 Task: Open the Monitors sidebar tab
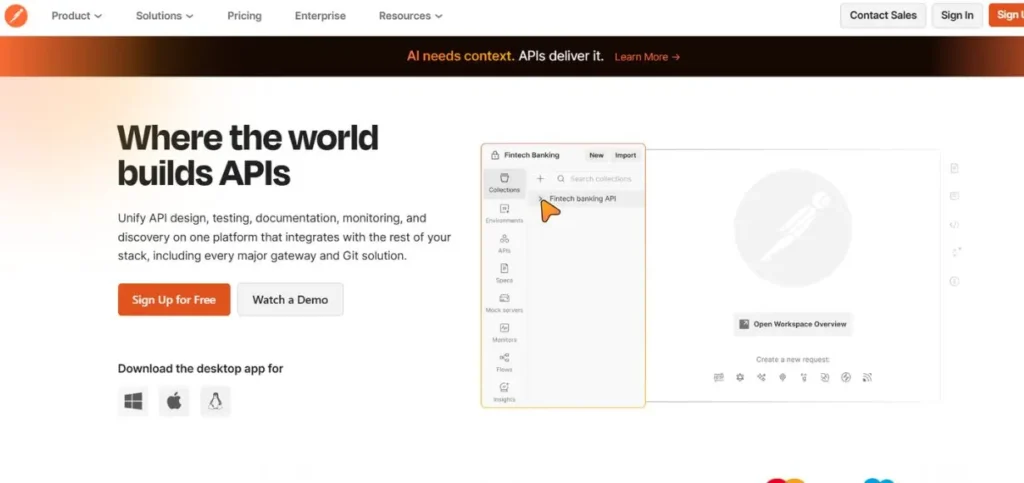504,333
